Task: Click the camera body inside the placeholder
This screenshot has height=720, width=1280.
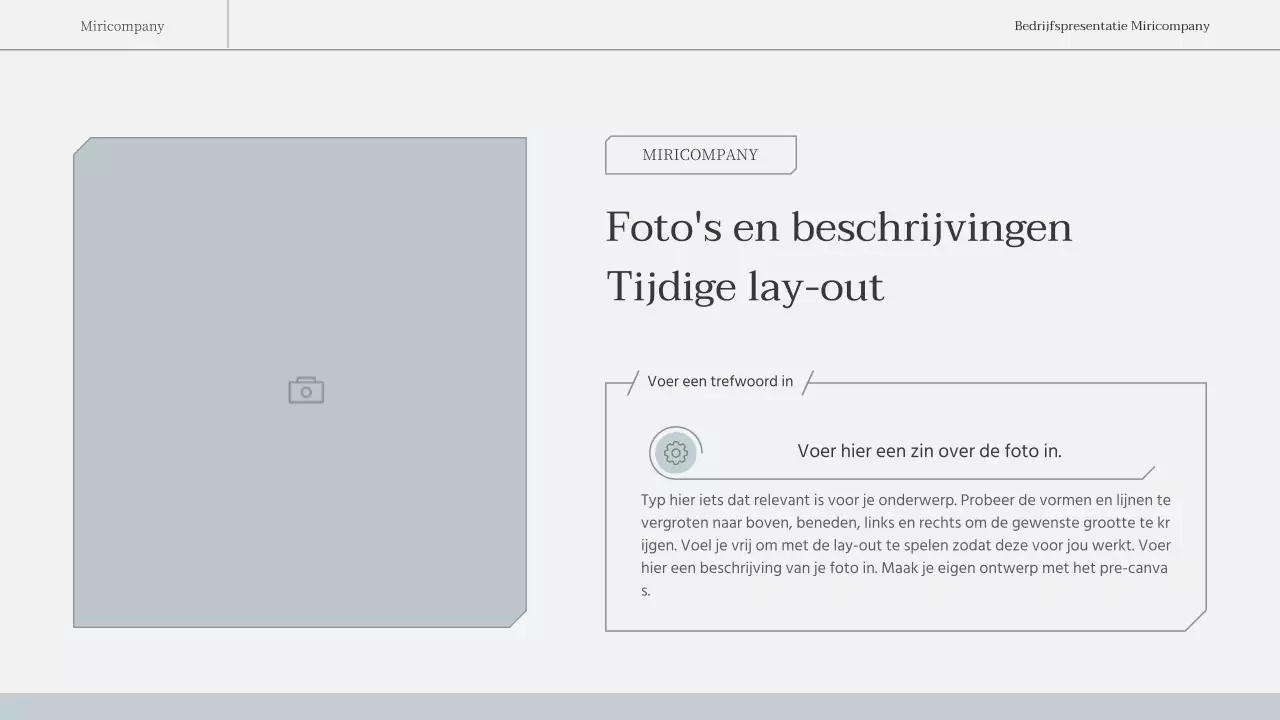Action: (306, 392)
